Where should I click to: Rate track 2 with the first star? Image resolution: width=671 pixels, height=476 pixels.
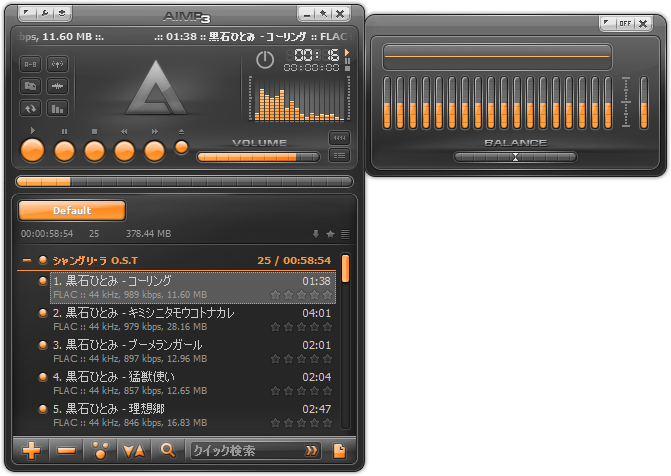276,327
